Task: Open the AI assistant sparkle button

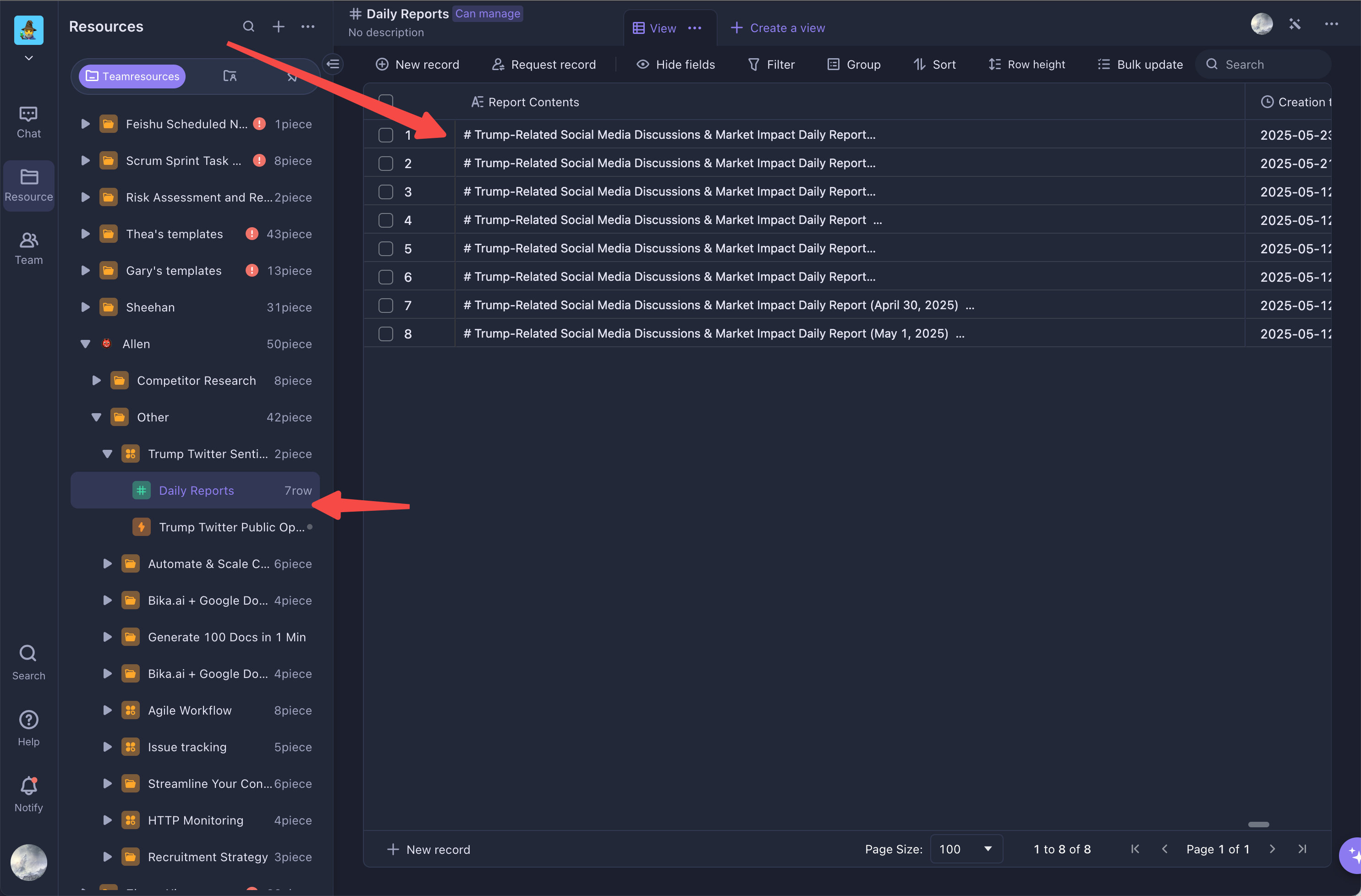Action: (1352, 855)
